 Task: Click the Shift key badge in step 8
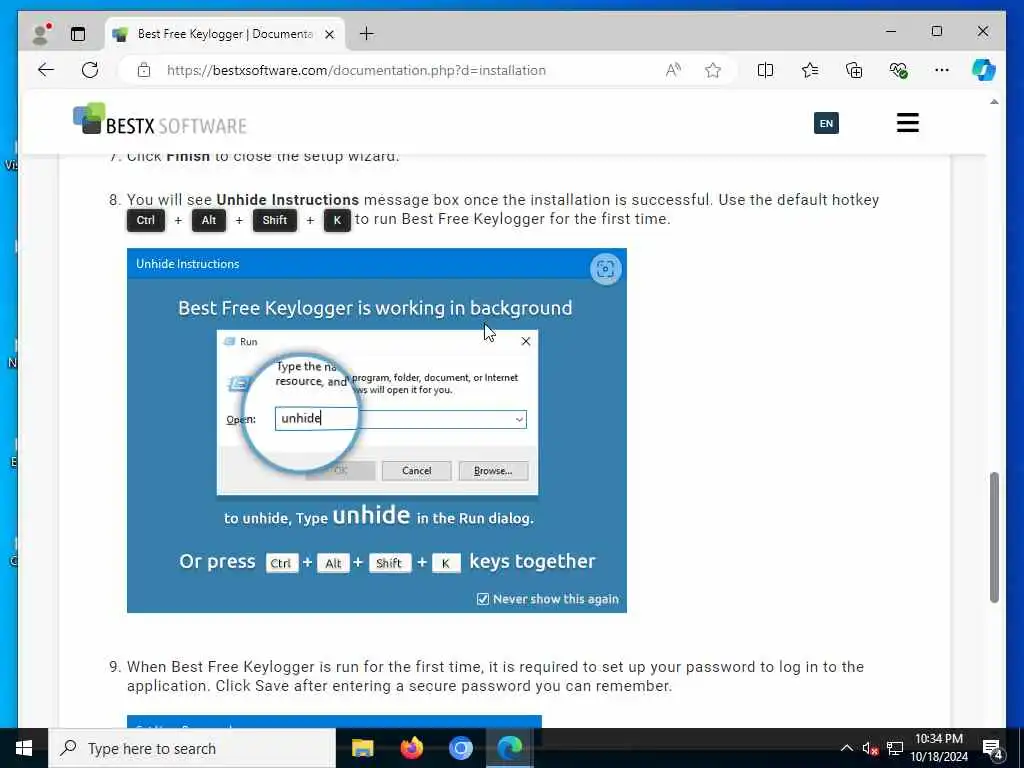click(x=274, y=220)
